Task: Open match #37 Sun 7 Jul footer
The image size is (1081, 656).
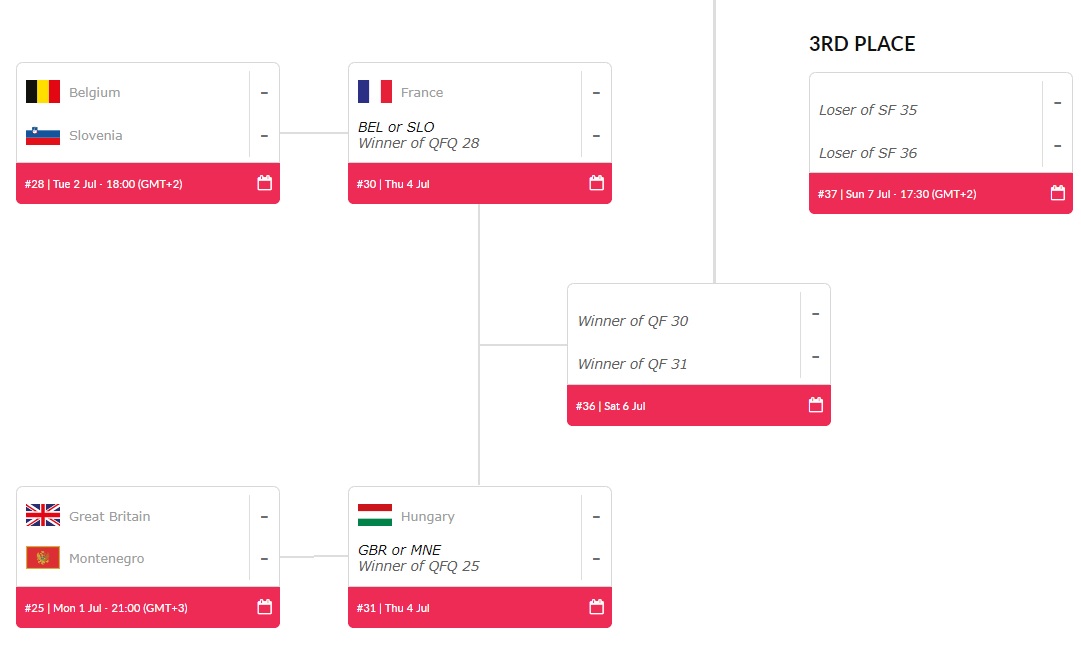Action: click(x=941, y=194)
